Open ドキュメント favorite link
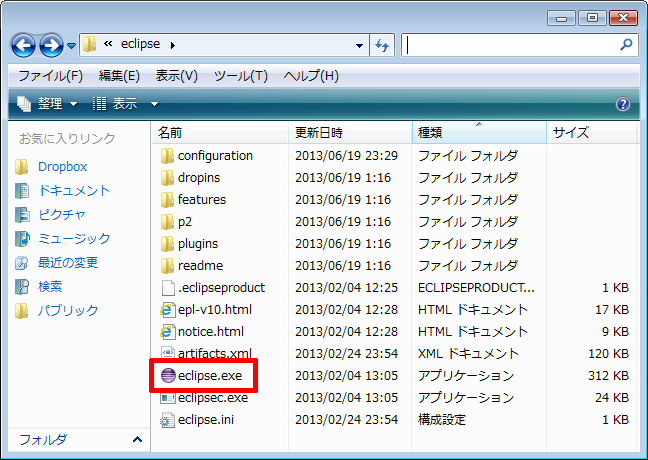Image resolution: width=648 pixels, height=460 pixels. coord(74,191)
